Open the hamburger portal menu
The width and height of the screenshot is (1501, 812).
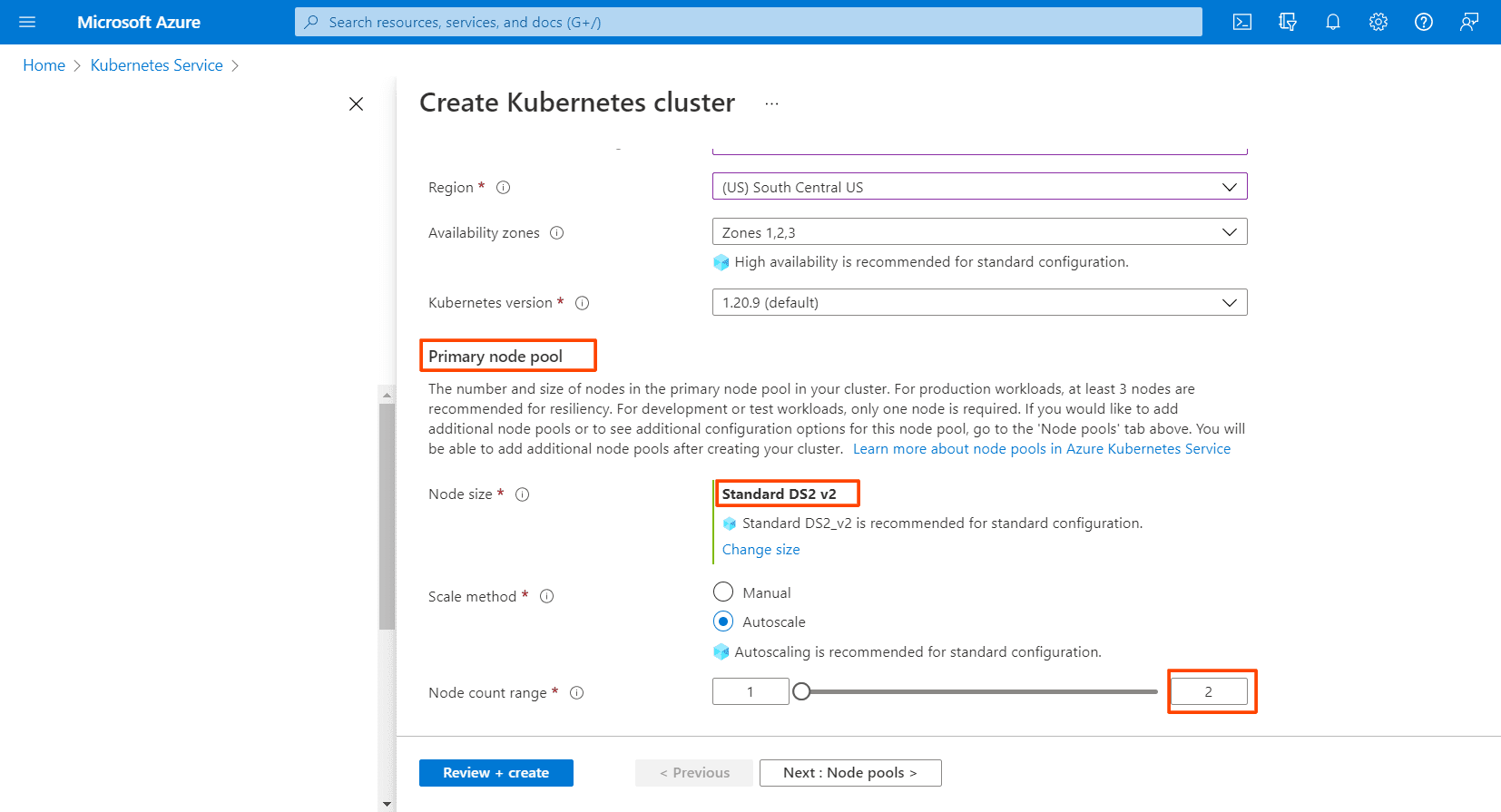[x=27, y=22]
